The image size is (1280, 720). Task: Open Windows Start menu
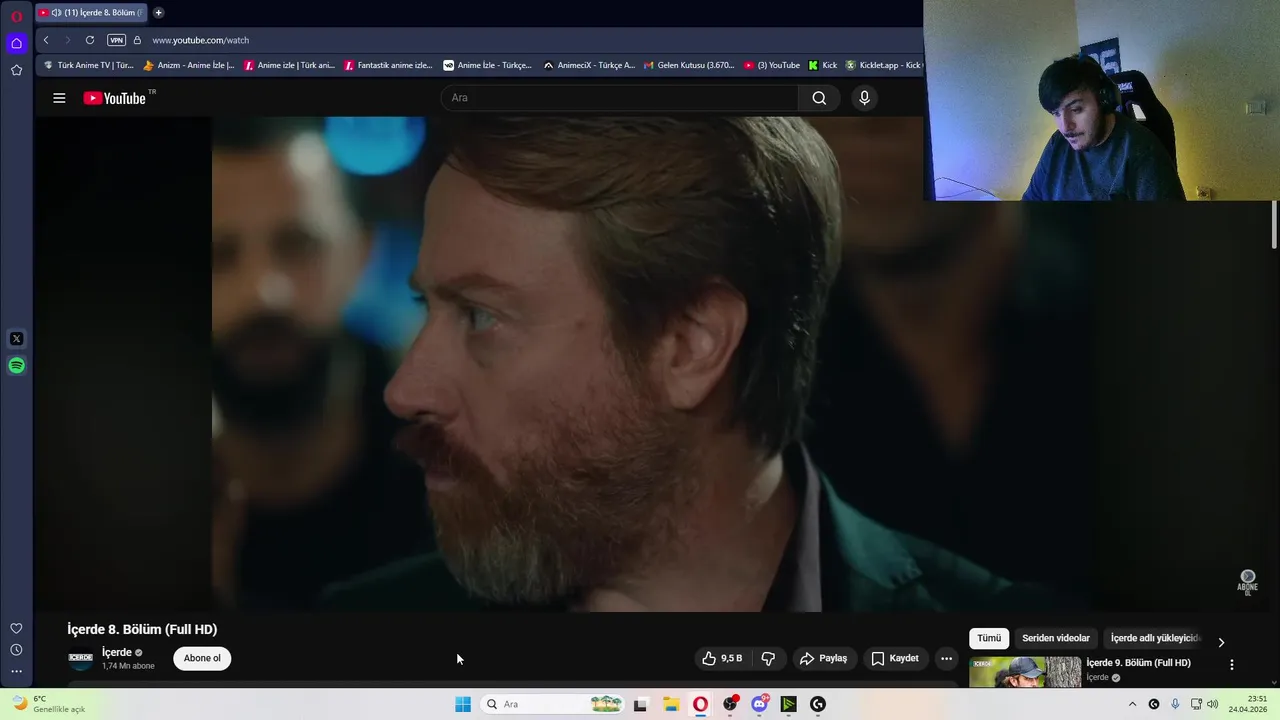click(x=463, y=704)
